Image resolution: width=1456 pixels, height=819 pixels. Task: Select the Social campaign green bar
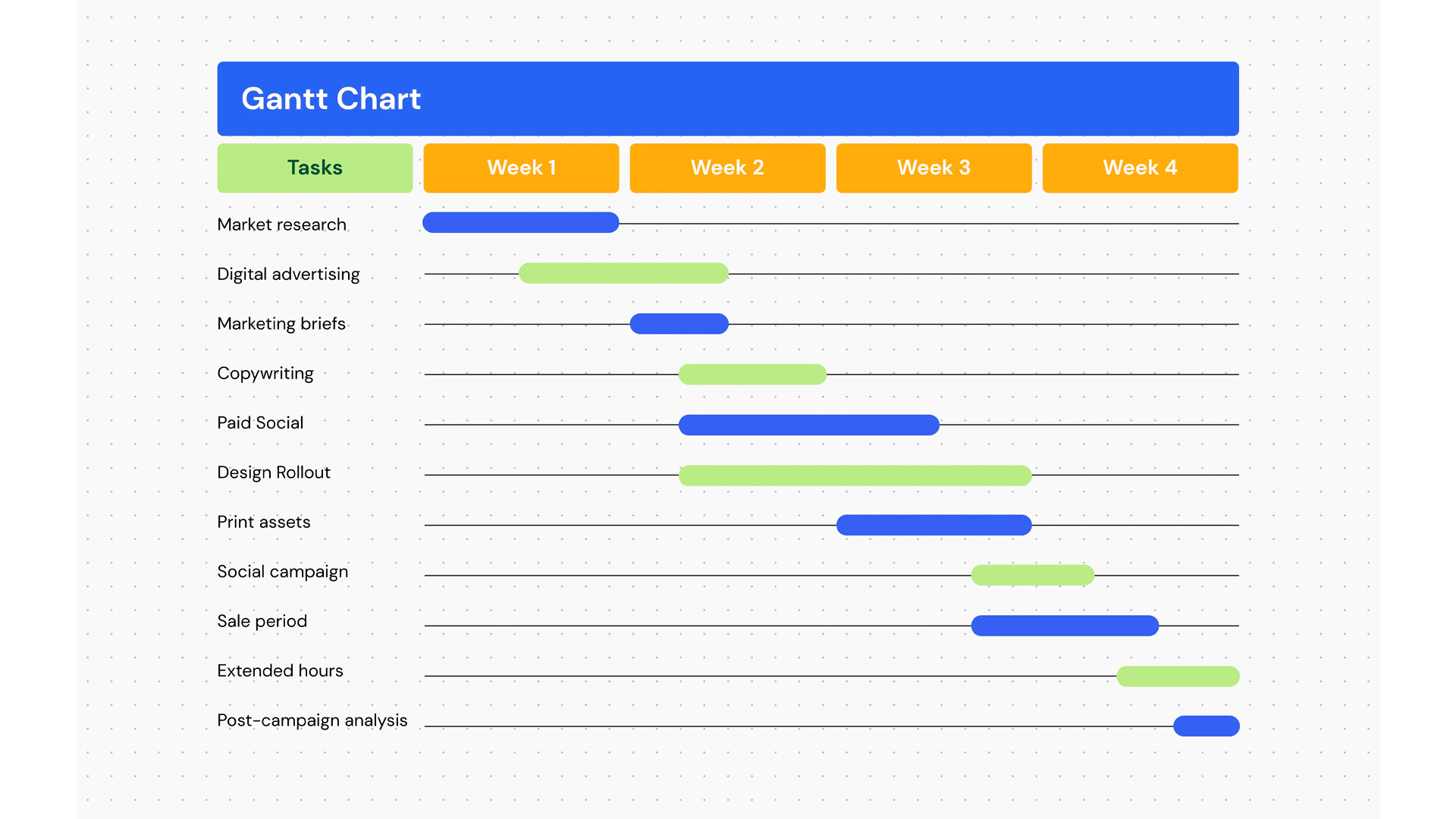1032,575
